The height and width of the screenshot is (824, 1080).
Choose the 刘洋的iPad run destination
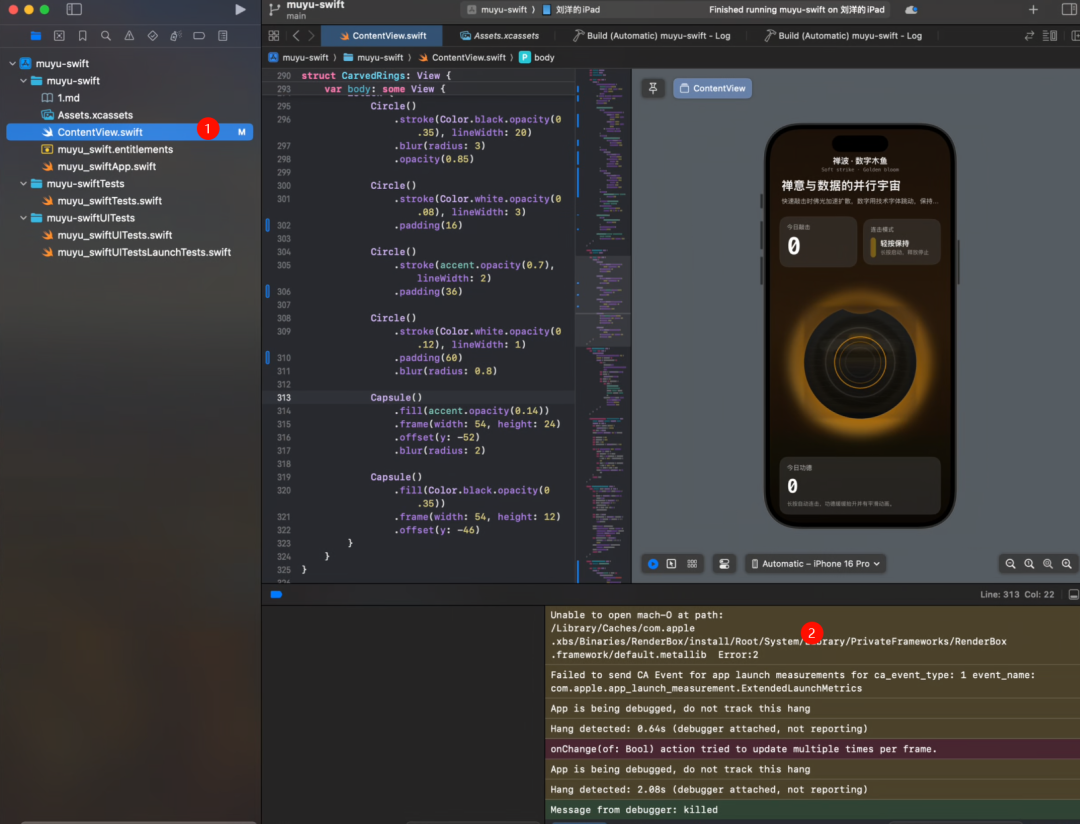pyautogui.click(x=571, y=10)
